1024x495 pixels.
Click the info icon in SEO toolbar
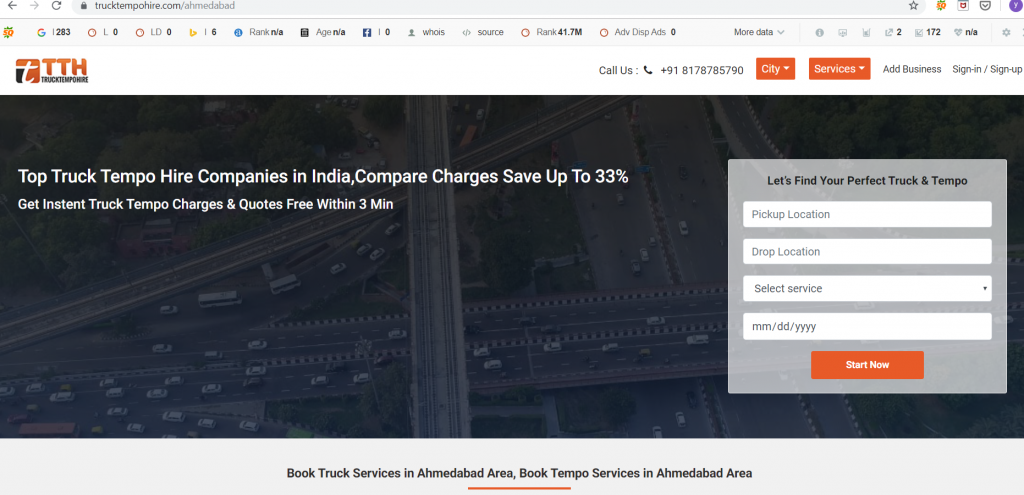click(x=820, y=32)
